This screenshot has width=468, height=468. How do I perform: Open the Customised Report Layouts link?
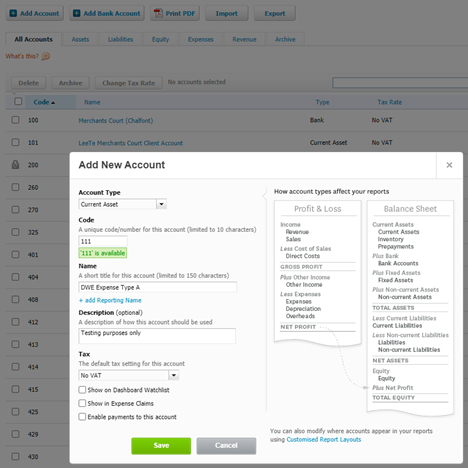pos(324,440)
